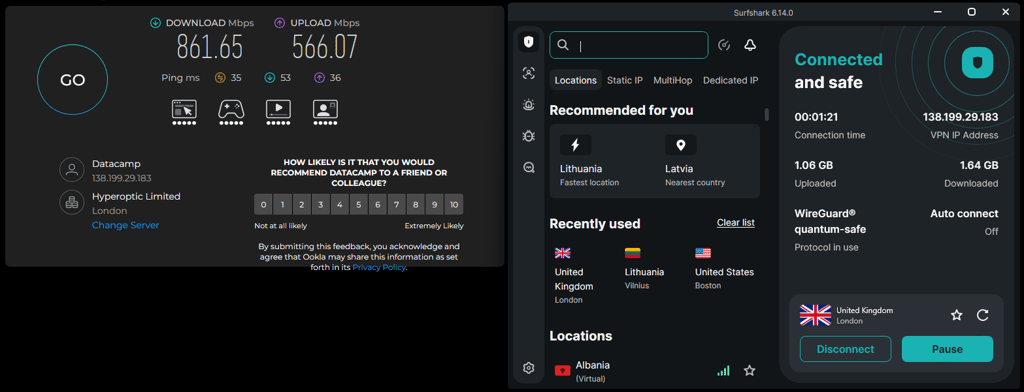Rate recommendation score 8
The image size is (1024, 392).
[416, 204]
